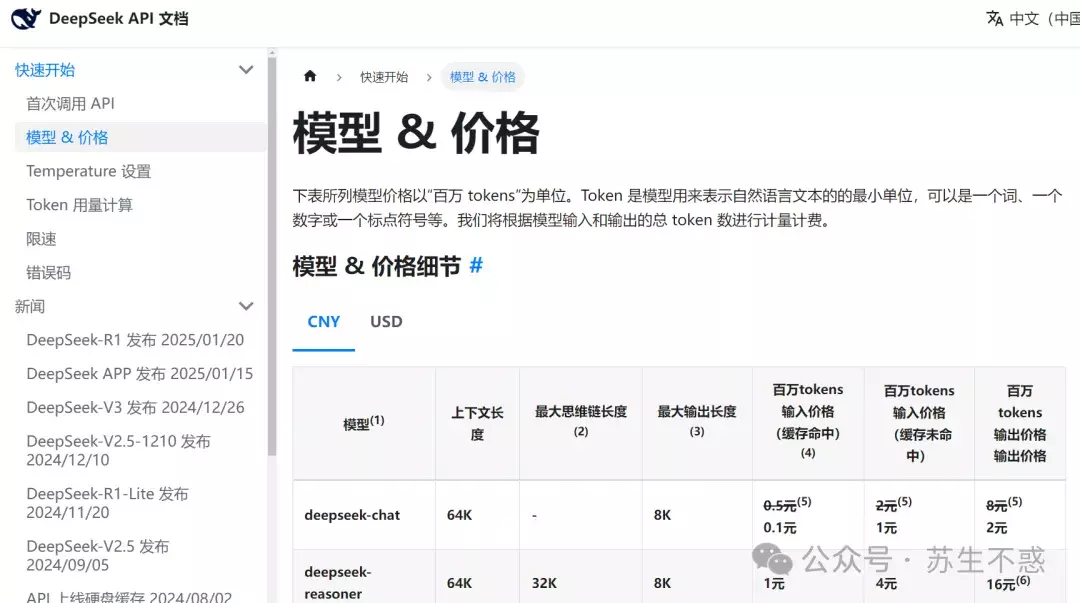Viewport: 1080px width, 603px height.
Task: Click the 4元 cache miss price
Action: pos(886,584)
